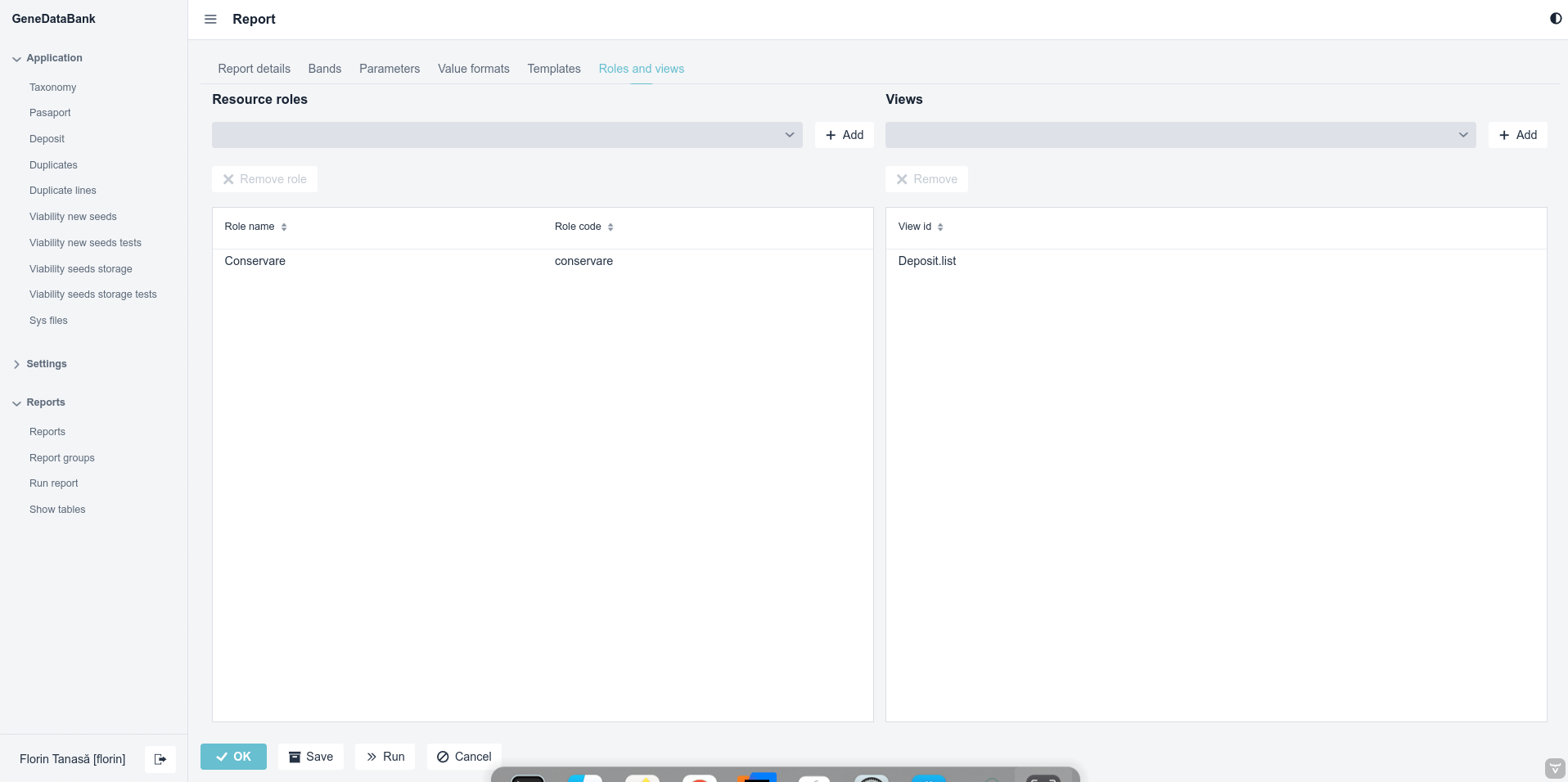This screenshot has height=782, width=1568.
Task: Sort by View id column
Action: (x=920, y=227)
